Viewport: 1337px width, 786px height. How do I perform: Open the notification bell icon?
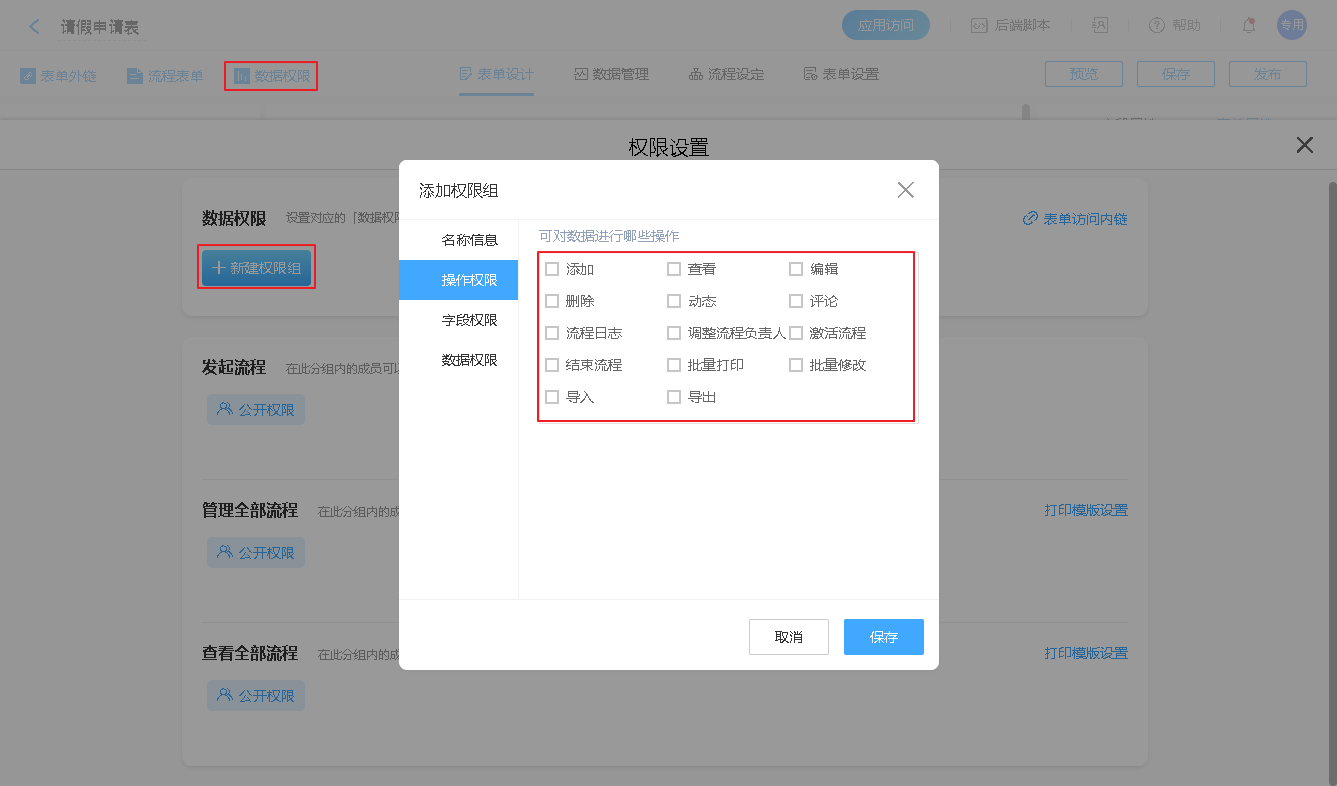click(x=1249, y=26)
